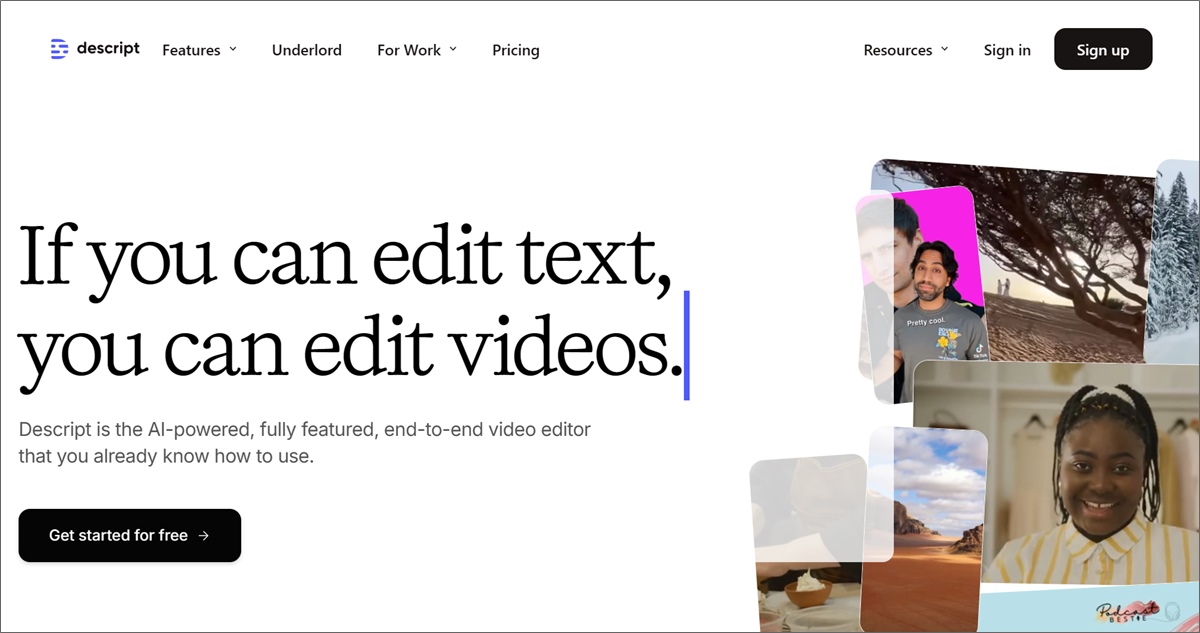1200x633 pixels.
Task: Go to the Pricing page
Action: pyautogui.click(x=515, y=50)
